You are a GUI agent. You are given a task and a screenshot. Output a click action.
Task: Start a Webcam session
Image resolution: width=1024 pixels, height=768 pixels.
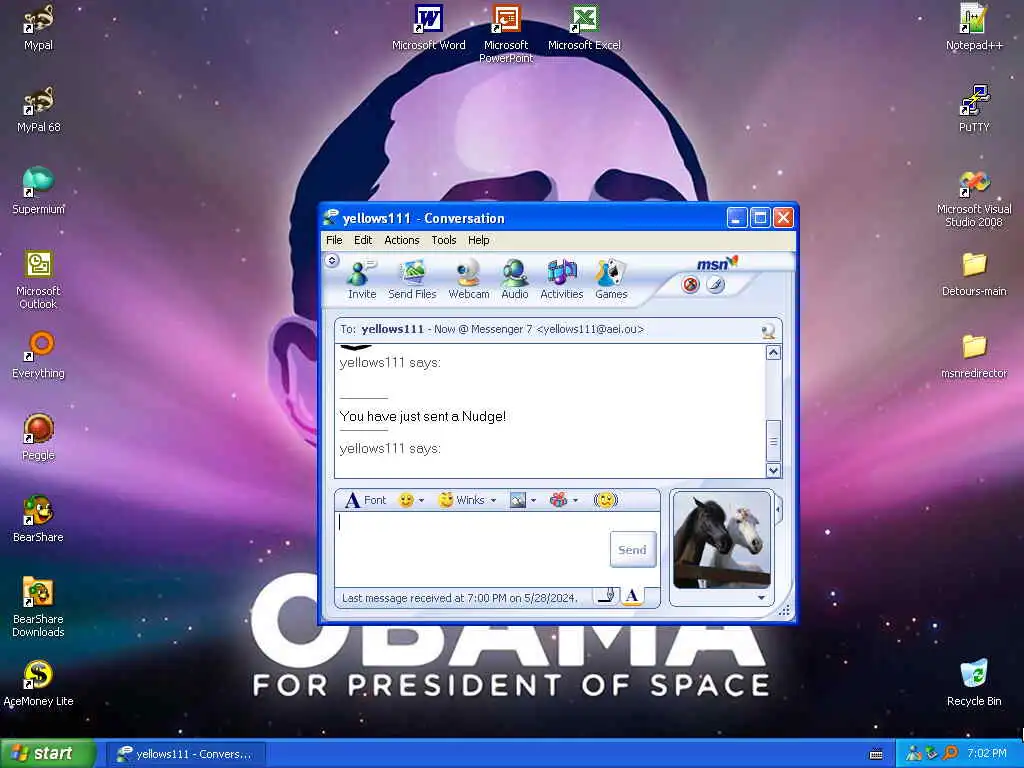pyautogui.click(x=469, y=280)
